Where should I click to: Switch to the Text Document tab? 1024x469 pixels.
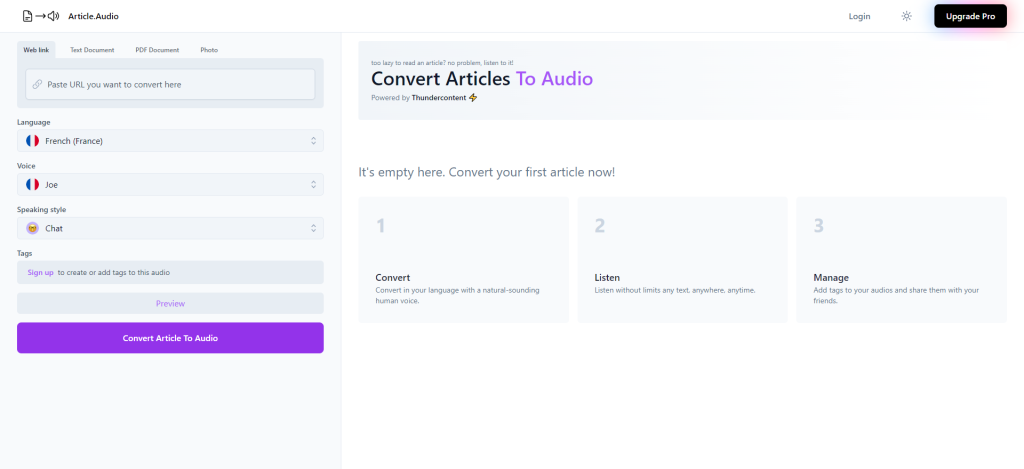(92, 50)
